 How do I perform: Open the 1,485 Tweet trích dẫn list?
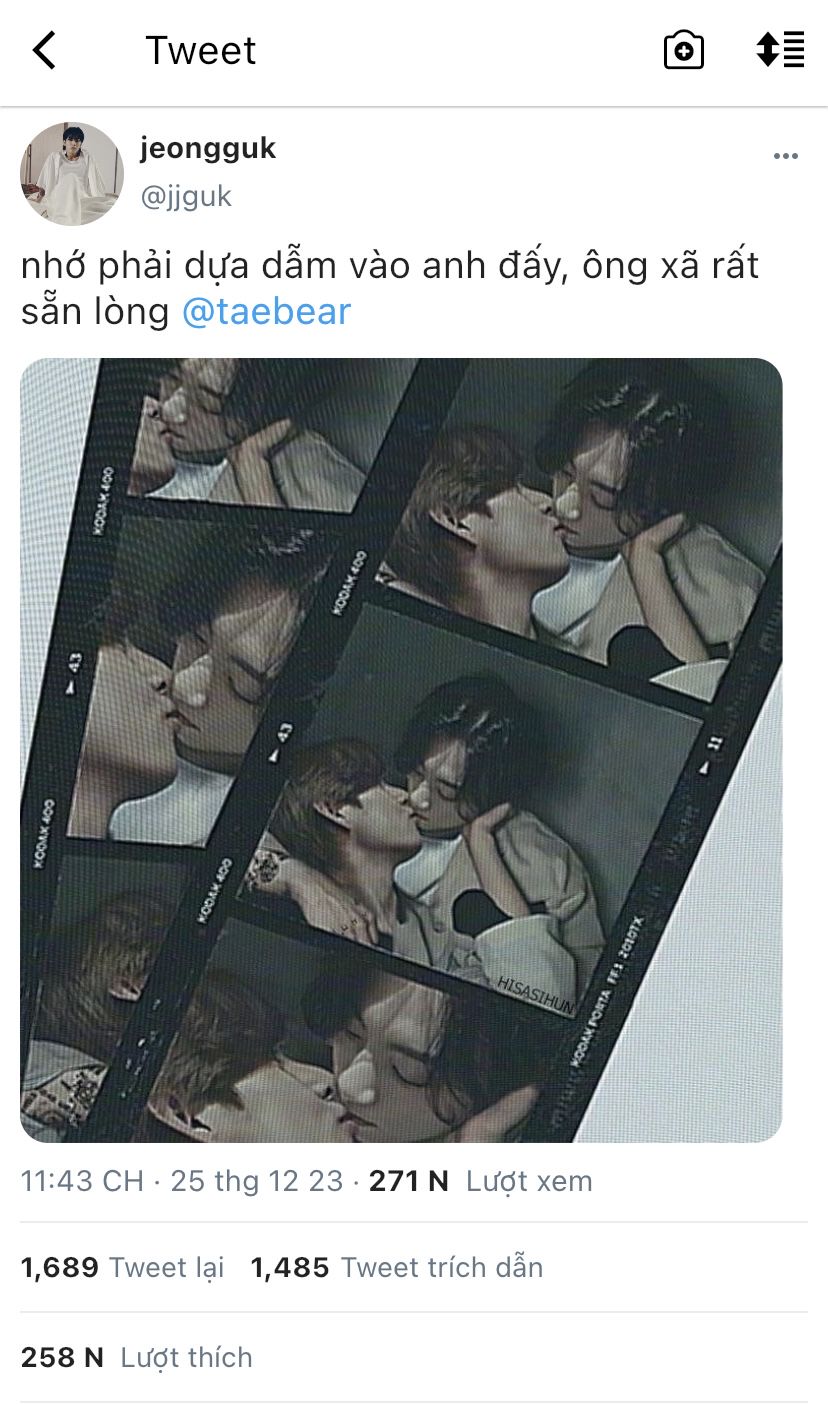tap(397, 1268)
